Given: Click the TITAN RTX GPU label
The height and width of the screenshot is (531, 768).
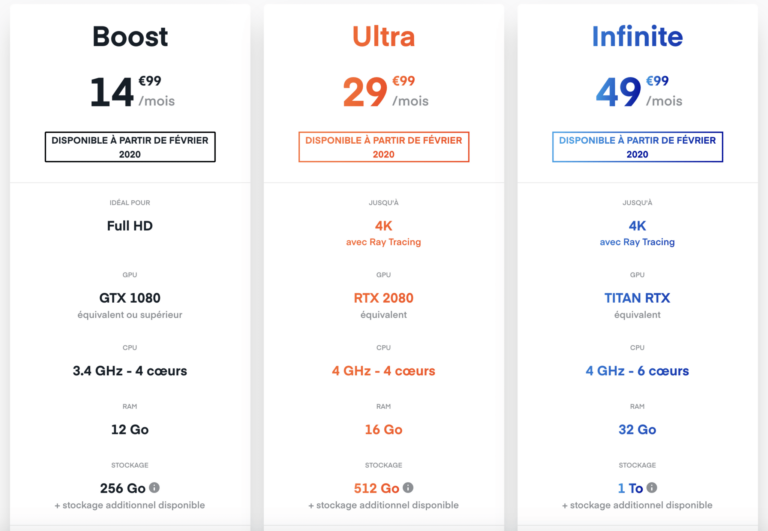Looking at the screenshot, I should (x=637, y=298).
